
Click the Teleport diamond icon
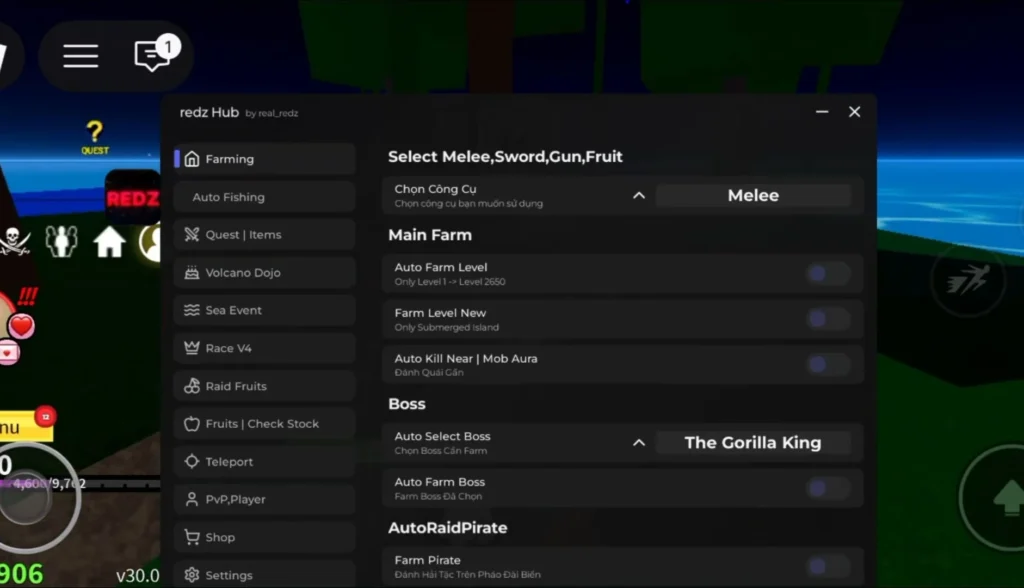[191, 461]
